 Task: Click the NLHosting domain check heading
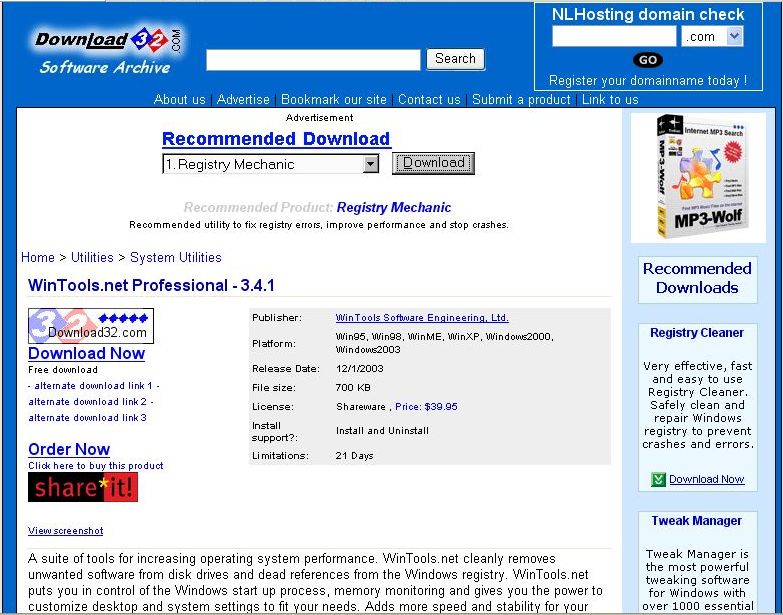[648, 14]
